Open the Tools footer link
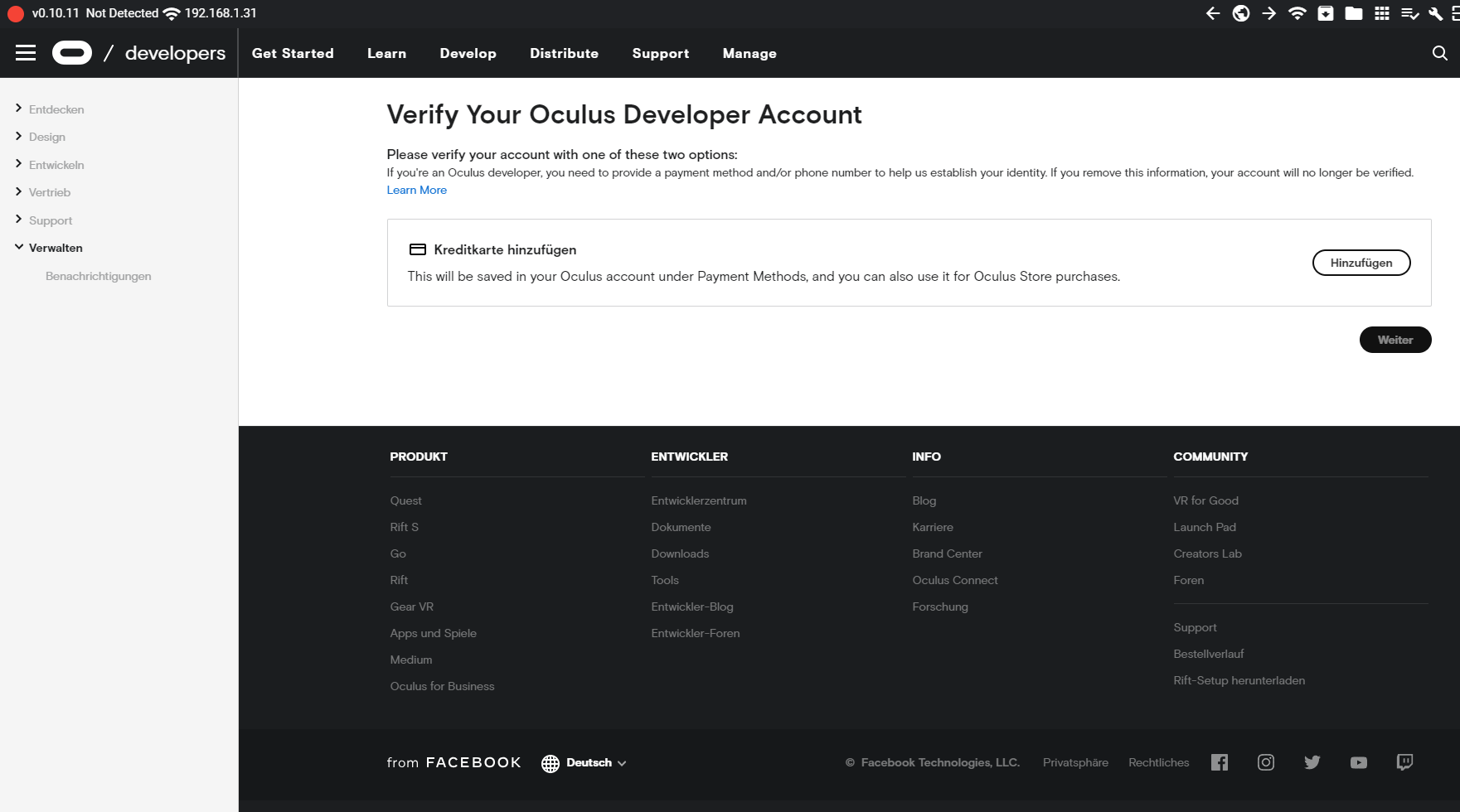Viewport: 1460px width, 812px height. pos(665,580)
